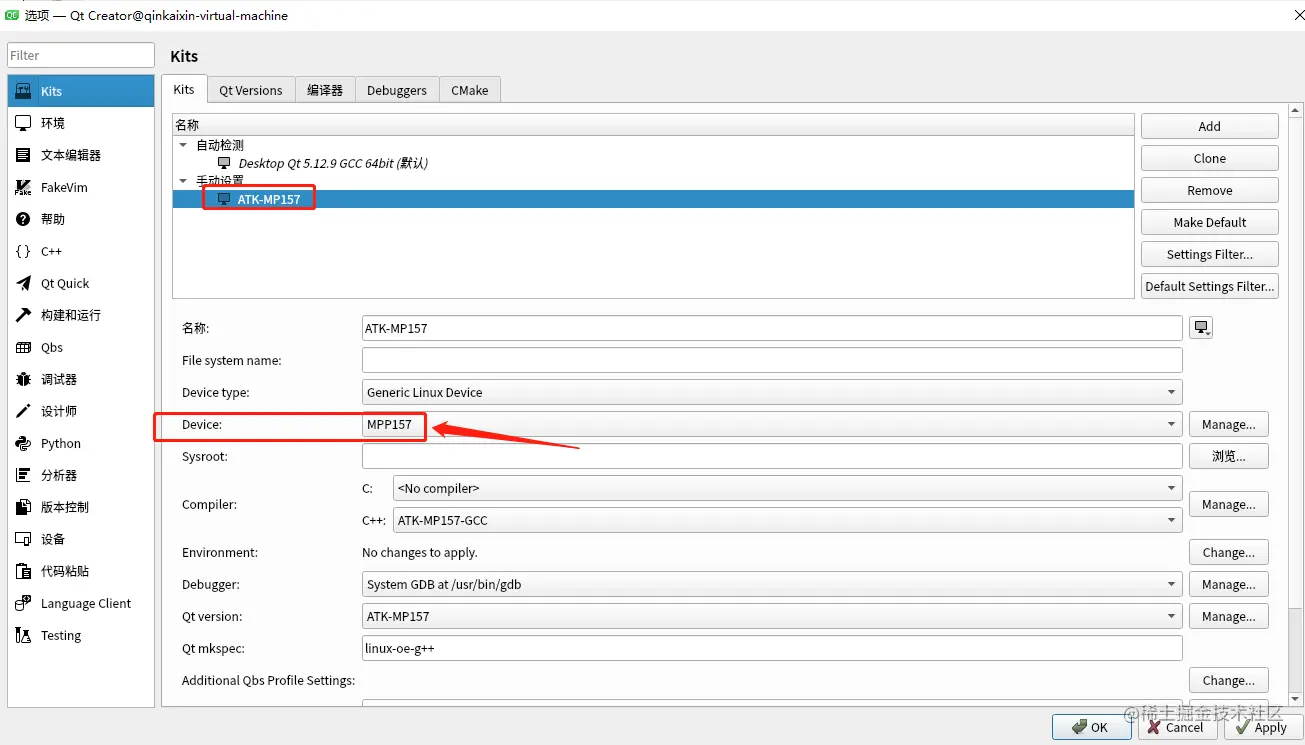Switch to the Qt Versions tab
The height and width of the screenshot is (745, 1305).
(x=251, y=90)
